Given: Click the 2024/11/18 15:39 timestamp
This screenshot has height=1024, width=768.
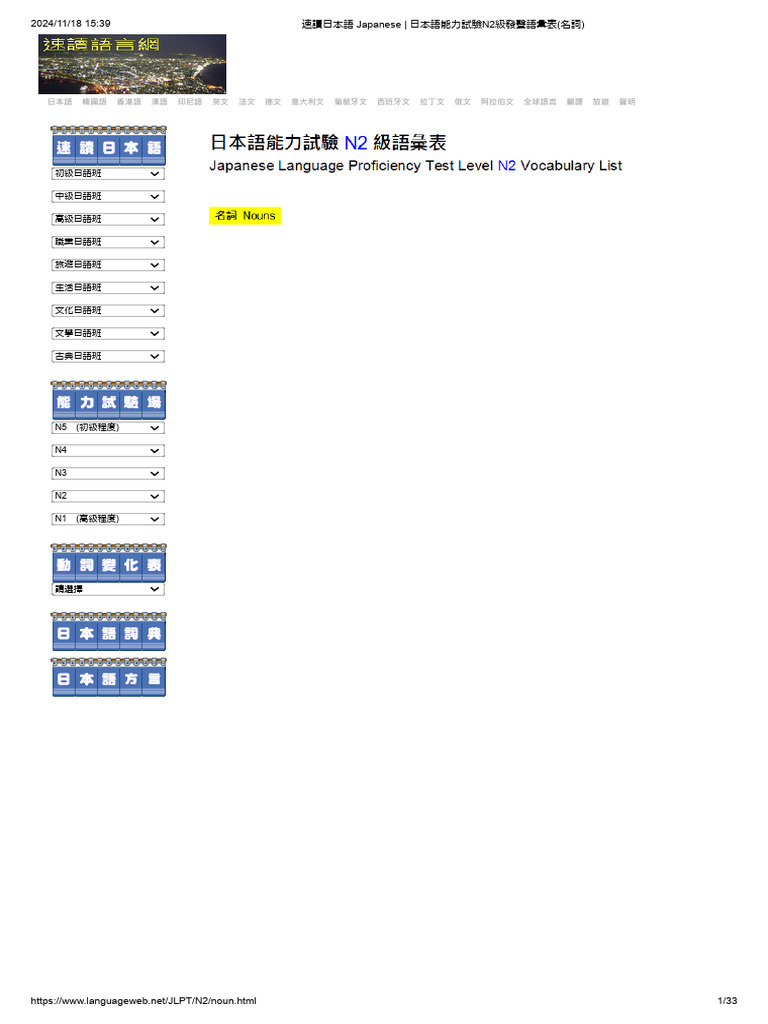Looking at the screenshot, I should (71, 24).
